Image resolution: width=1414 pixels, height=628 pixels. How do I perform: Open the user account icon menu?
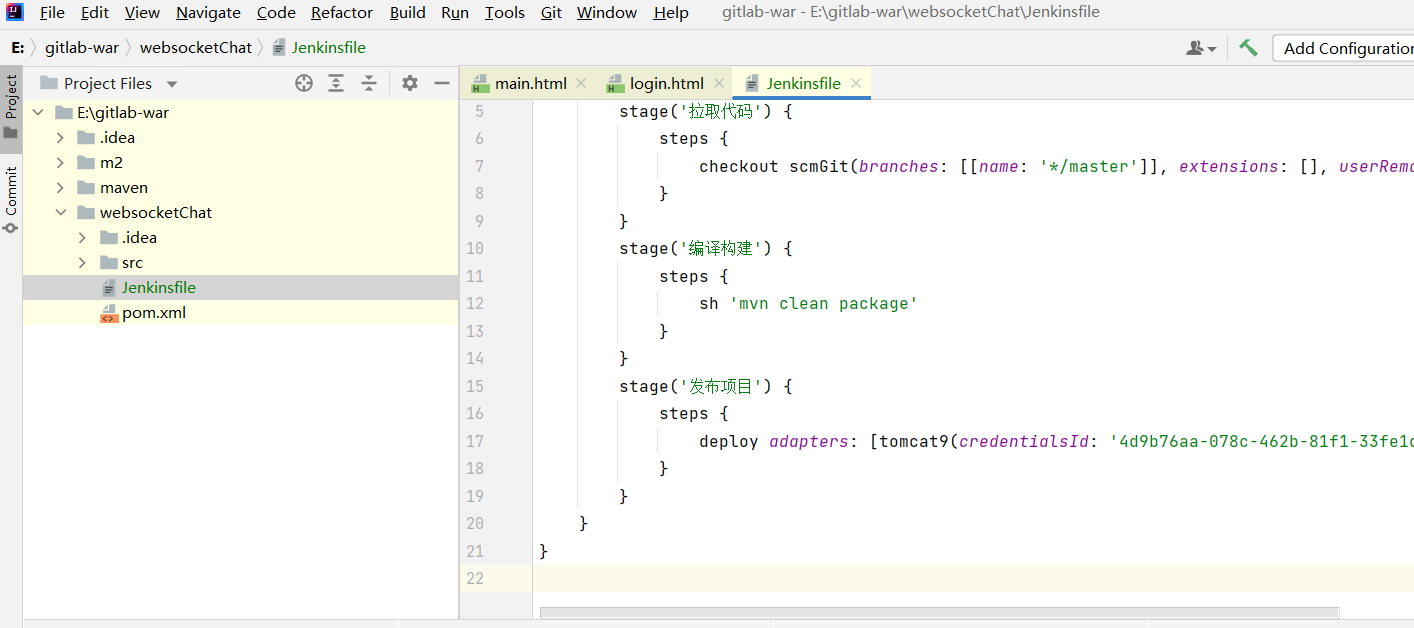(1200, 48)
